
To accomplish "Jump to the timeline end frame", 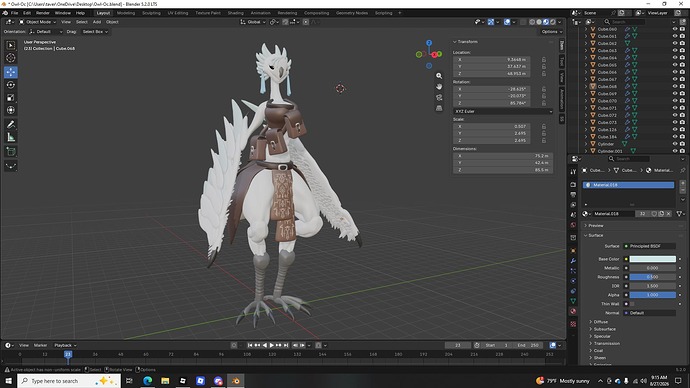I will pos(286,345).
